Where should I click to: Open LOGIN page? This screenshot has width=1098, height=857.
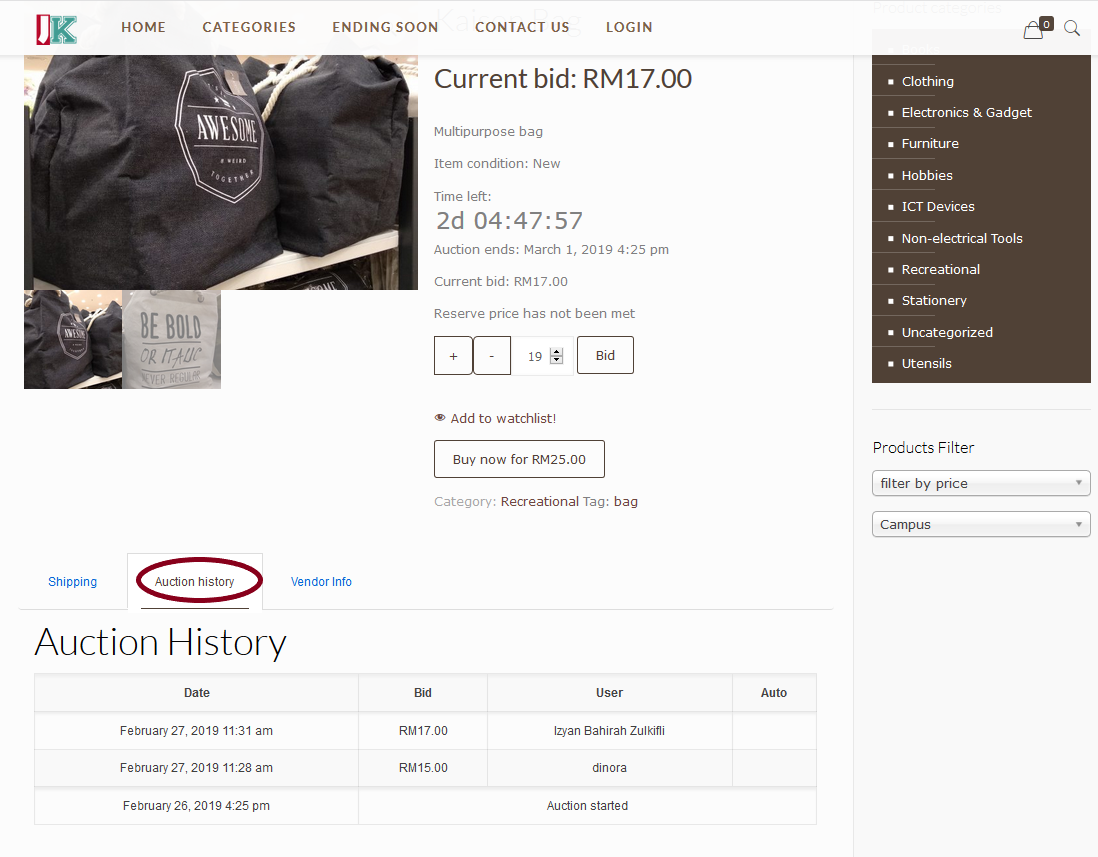tap(629, 27)
